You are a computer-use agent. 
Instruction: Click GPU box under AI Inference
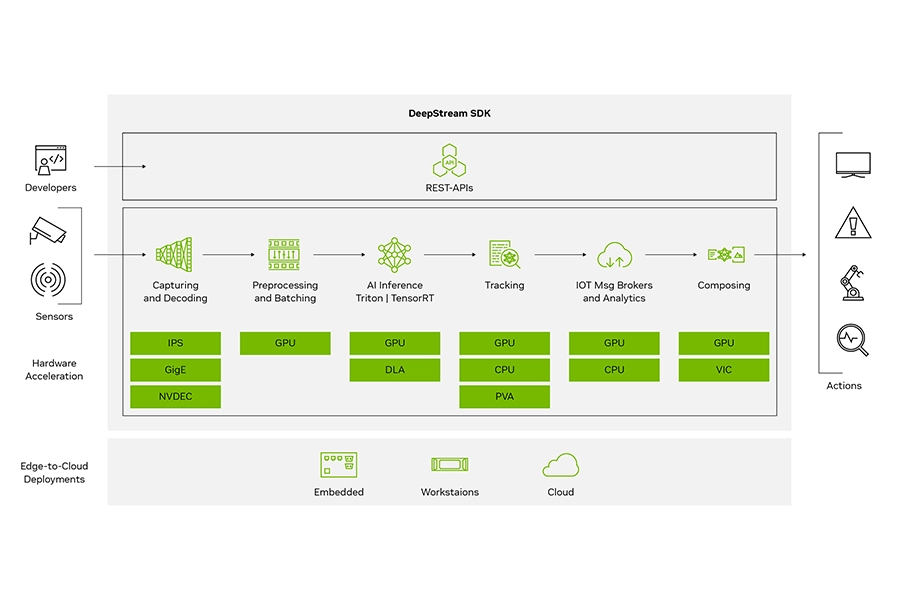395,343
